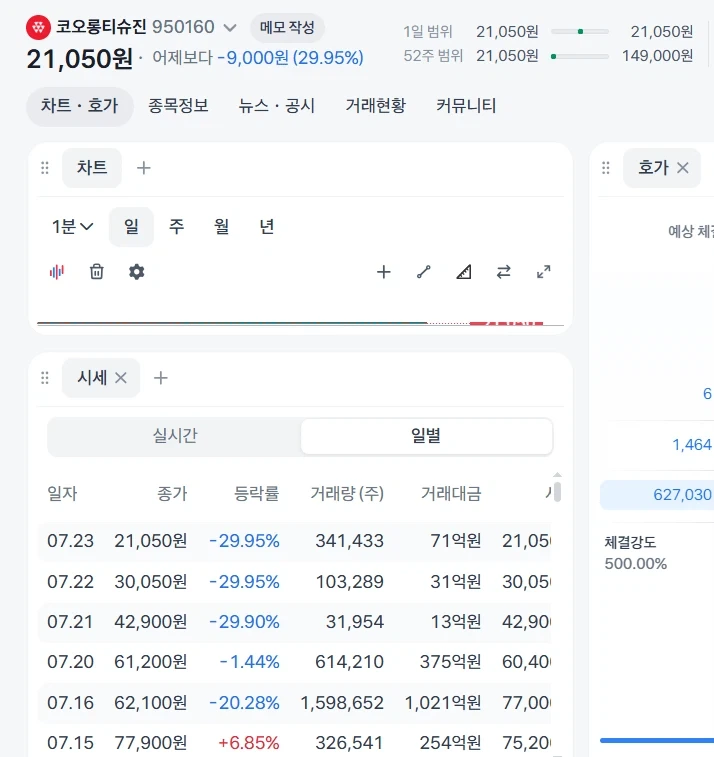Image resolution: width=714 pixels, height=757 pixels.
Task: Select the 07.15 row date
Action: [x=70, y=743]
